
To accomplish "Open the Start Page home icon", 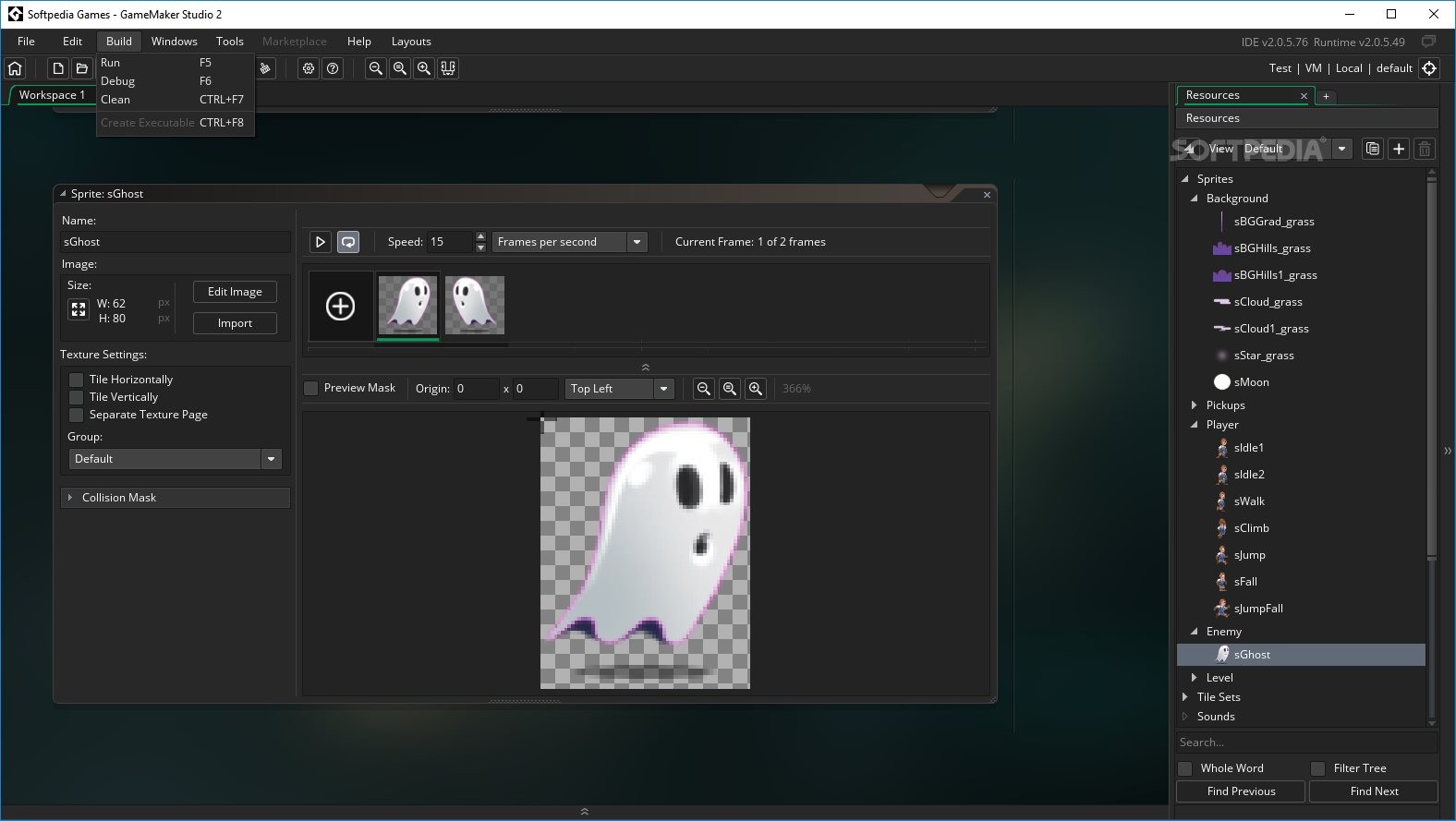I will pos(15,68).
